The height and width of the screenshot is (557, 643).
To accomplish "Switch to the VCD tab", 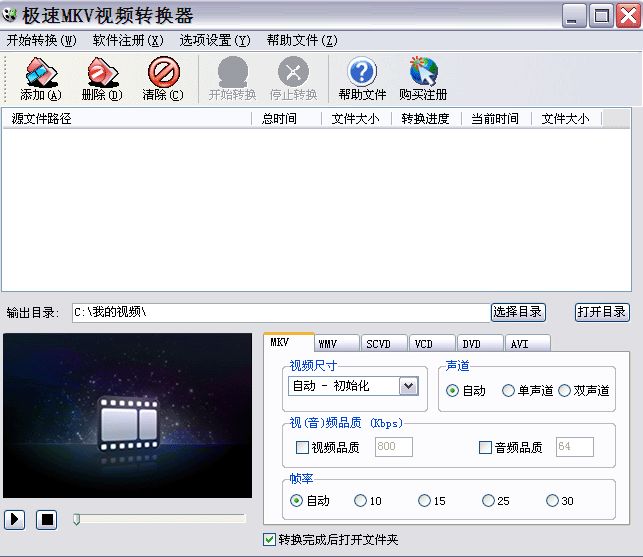I will [x=432, y=344].
